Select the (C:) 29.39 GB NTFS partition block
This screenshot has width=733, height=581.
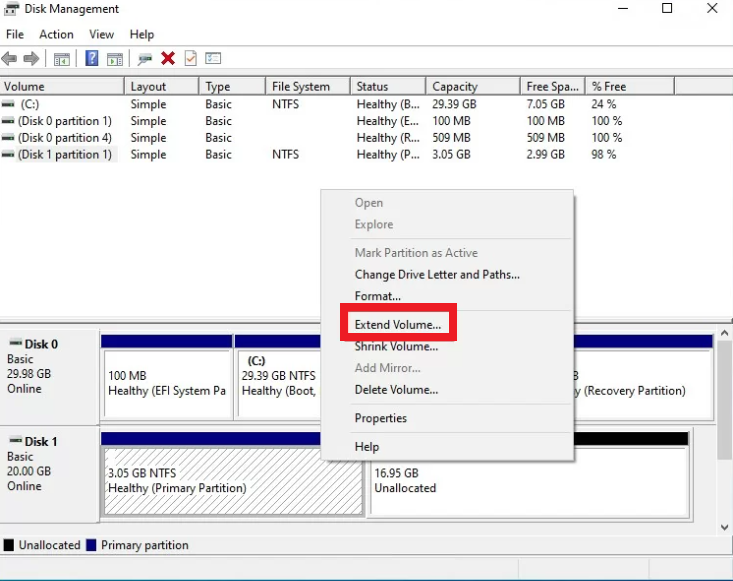click(x=278, y=375)
